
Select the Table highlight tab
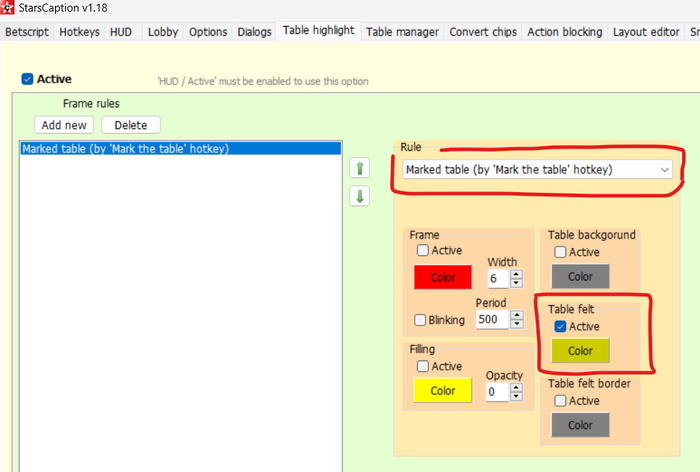coord(318,30)
